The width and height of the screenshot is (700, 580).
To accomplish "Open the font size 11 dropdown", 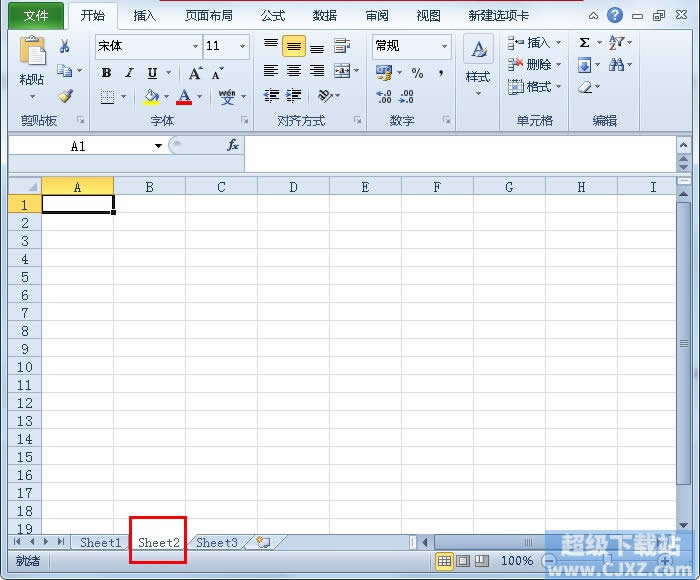I will 242,46.
